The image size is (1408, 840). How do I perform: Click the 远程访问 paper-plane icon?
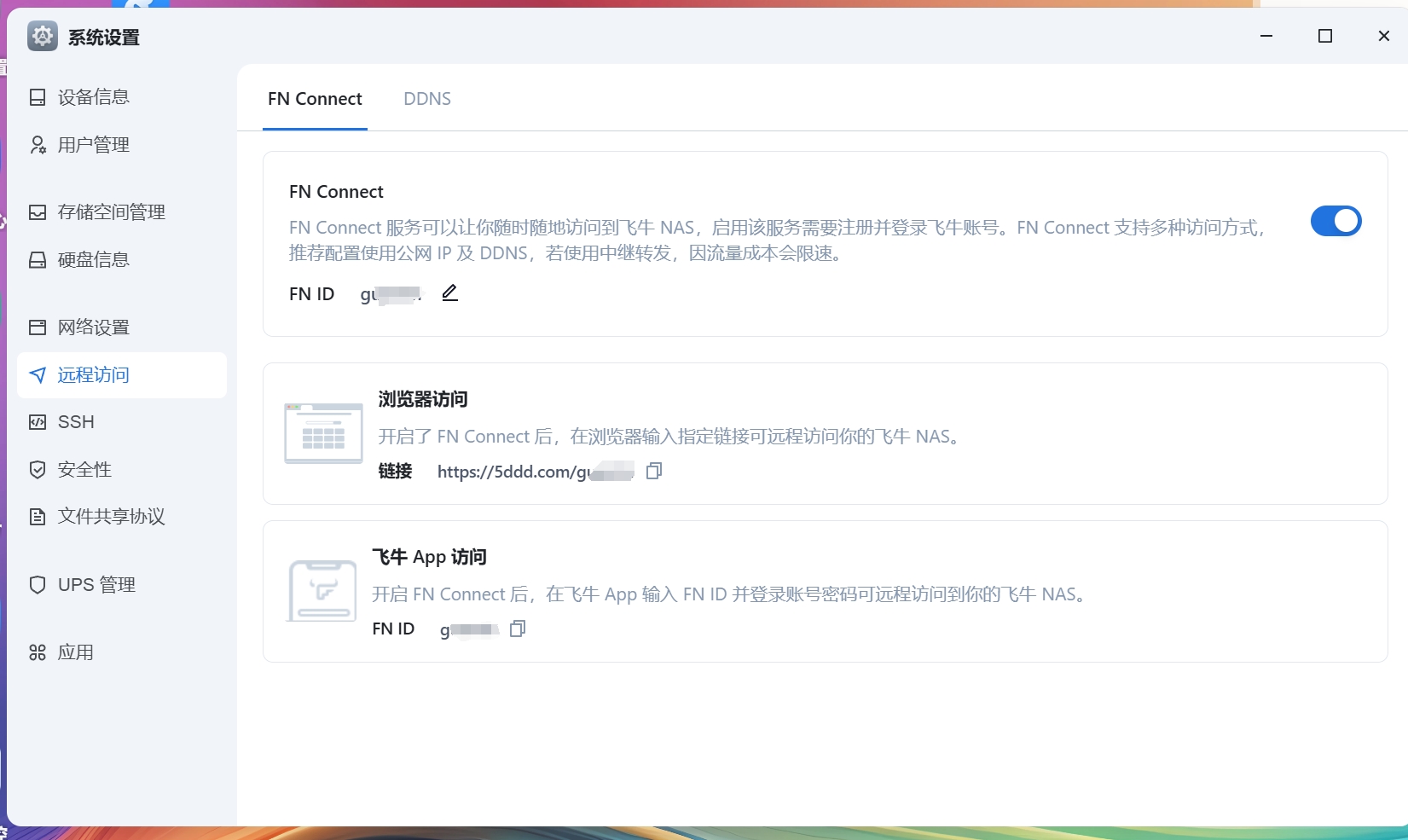click(x=38, y=375)
